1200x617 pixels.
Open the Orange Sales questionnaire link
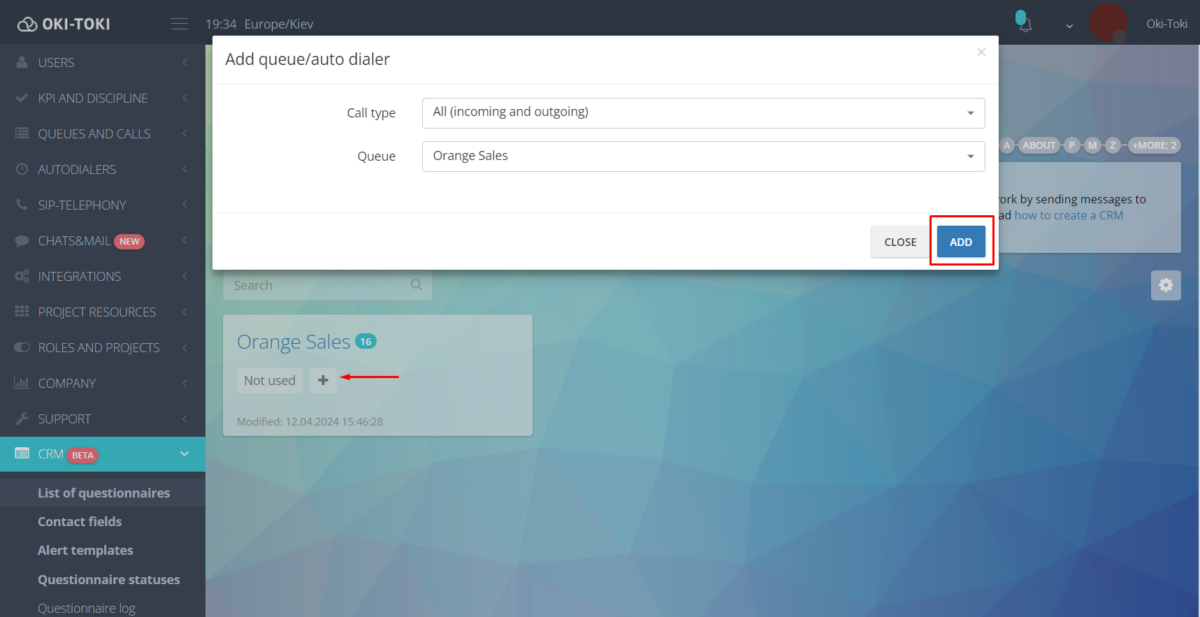coord(293,342)
